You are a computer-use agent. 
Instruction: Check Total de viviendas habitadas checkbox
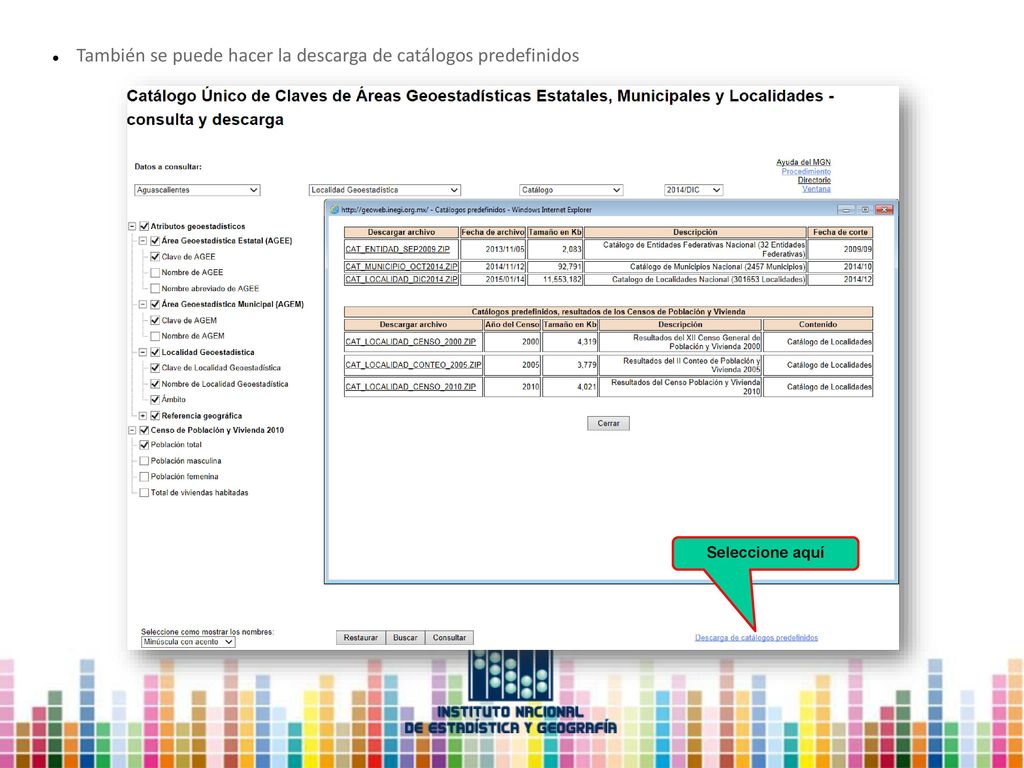pyautogui.click(x=144, y=492)
